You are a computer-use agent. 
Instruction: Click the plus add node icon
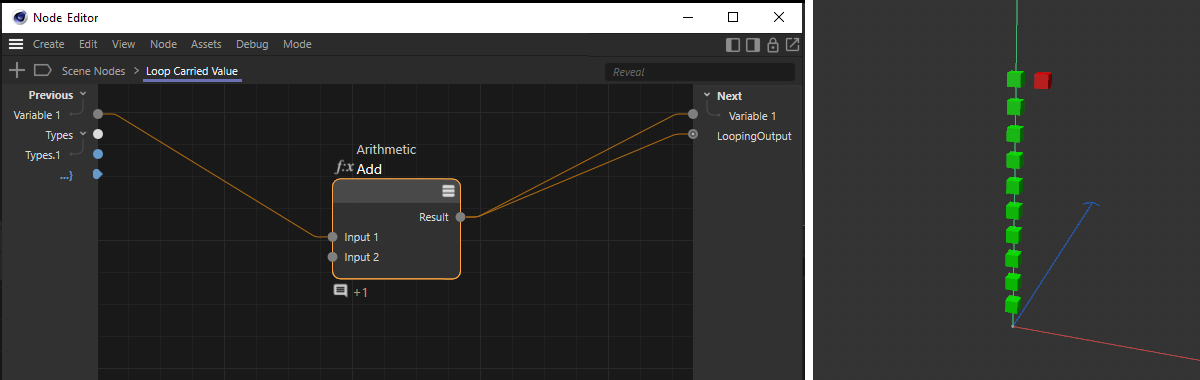coord(16,70)
